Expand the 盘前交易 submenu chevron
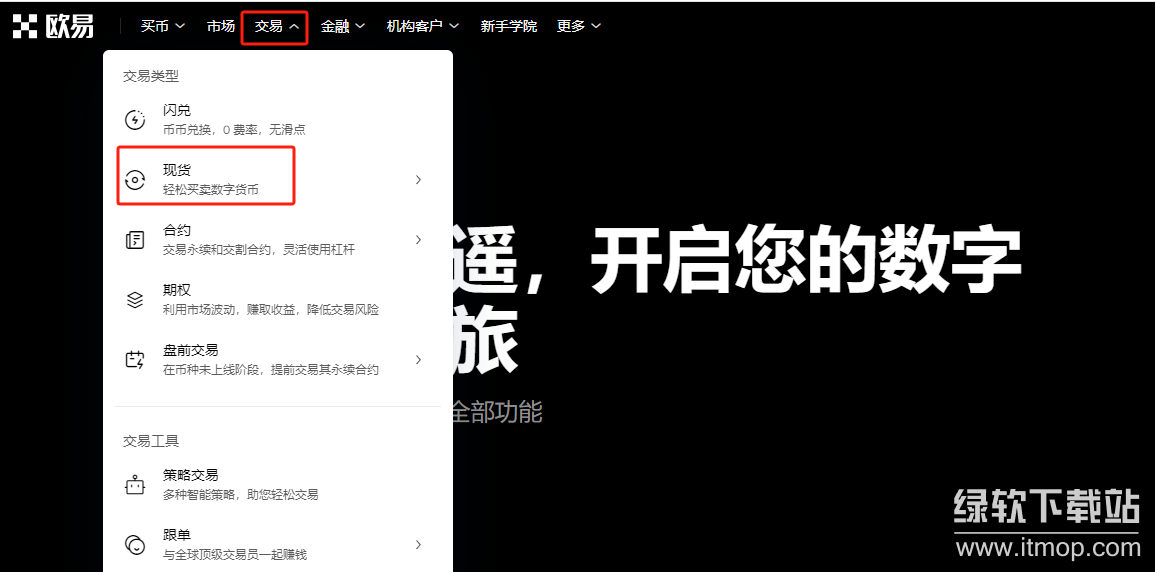This screenshot has height=572, width=1155. pyautogui.click(x=418, y=360)
